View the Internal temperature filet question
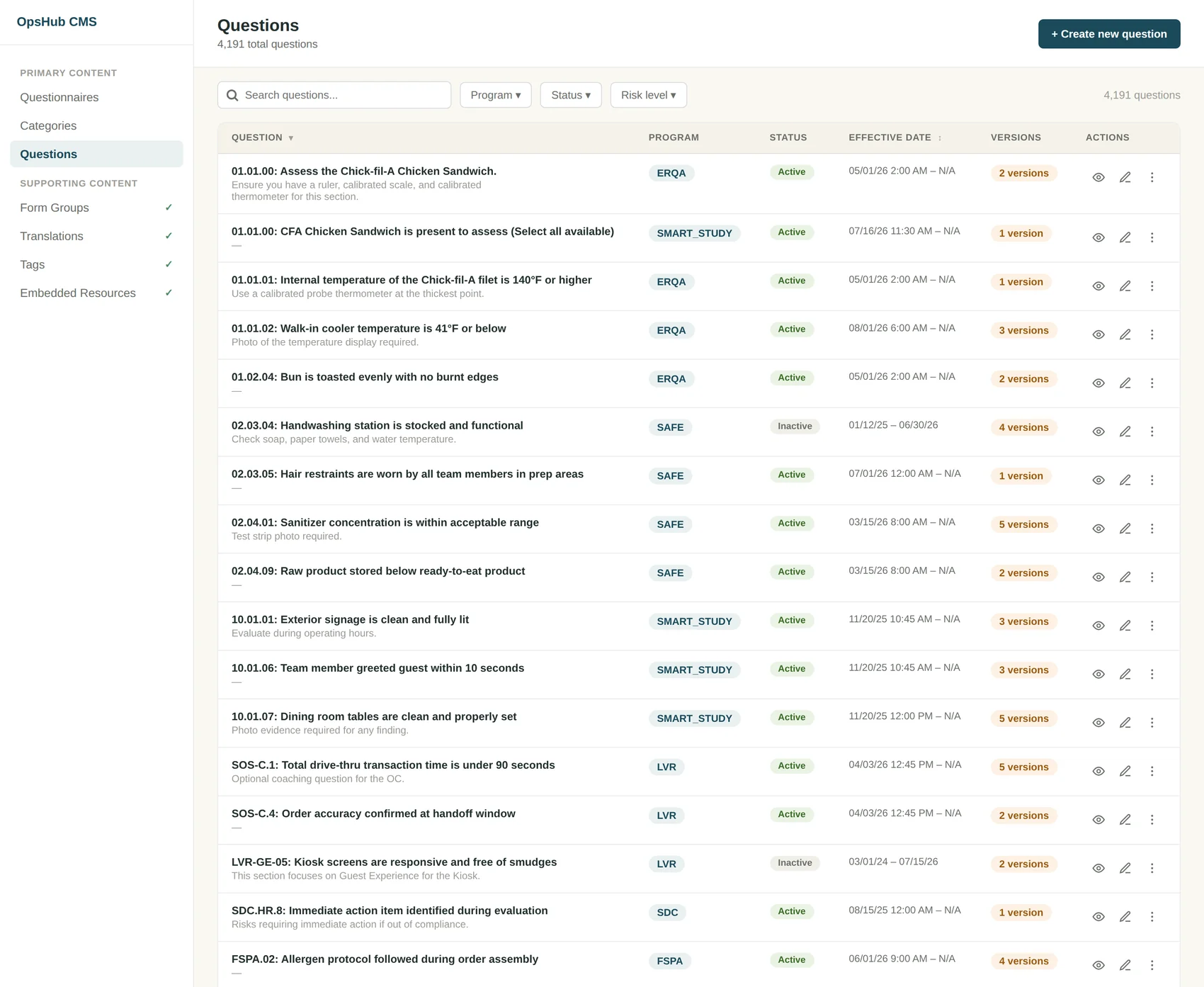Viewport: 1204px width, 987px height. click(1098, 286)
